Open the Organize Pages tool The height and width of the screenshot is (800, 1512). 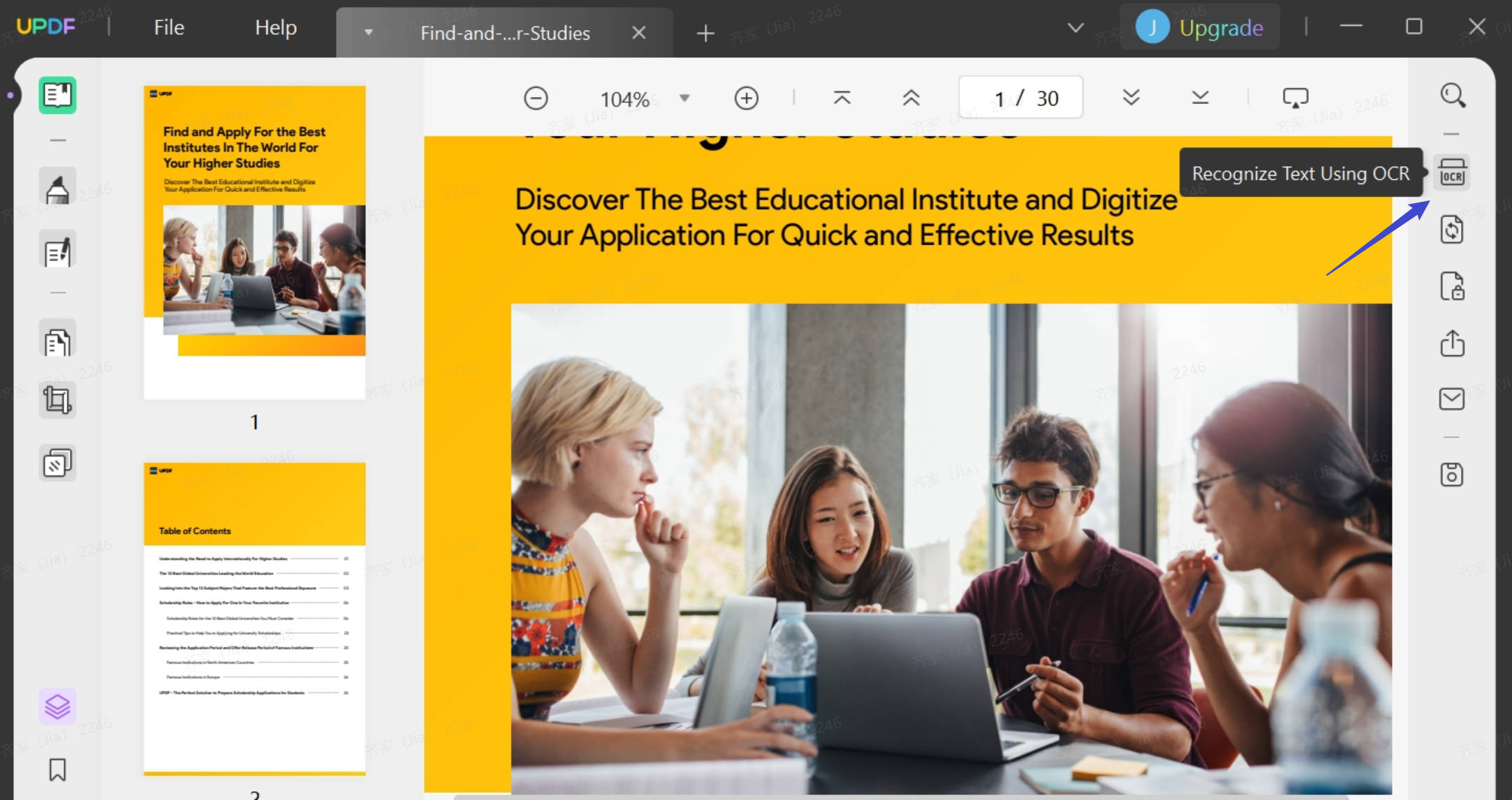coord(57,341)
